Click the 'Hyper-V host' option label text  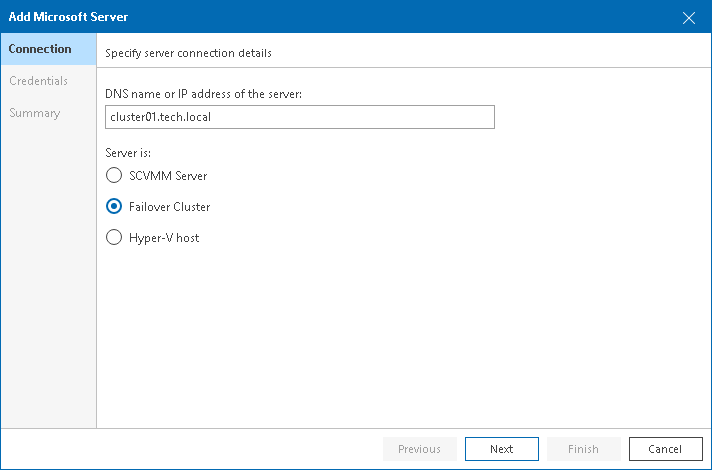pos(164,238)
